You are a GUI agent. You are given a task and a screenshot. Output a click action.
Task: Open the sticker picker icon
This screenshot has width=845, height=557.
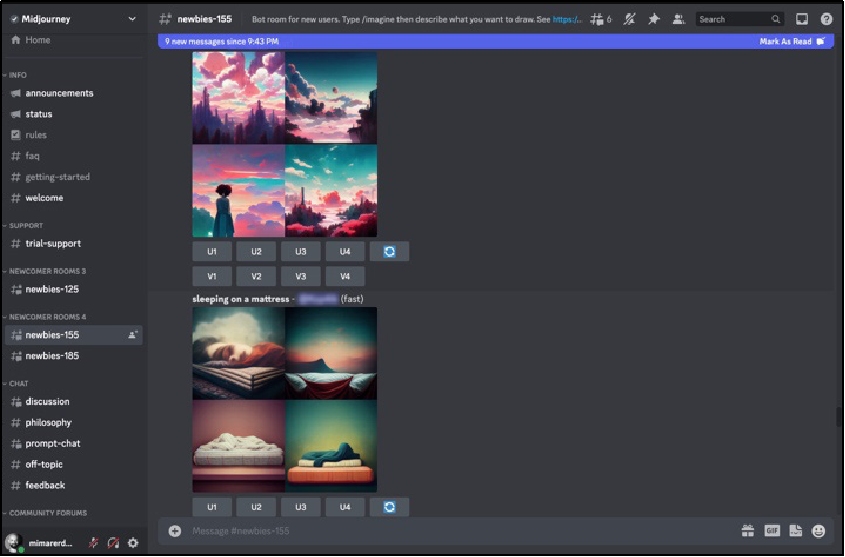pyautogui.click(x=796, y=531)
